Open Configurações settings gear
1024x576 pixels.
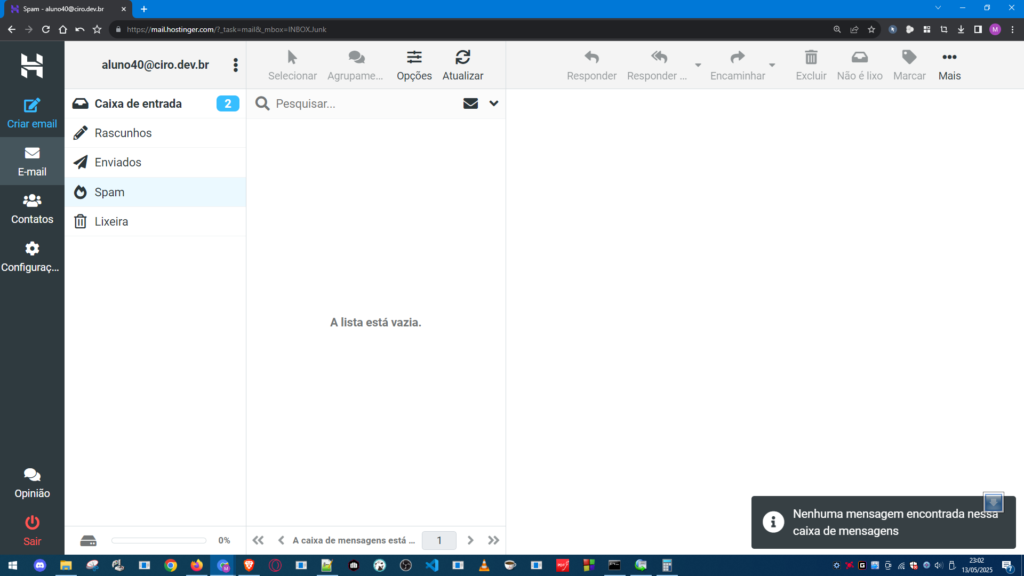click(32, 249)
